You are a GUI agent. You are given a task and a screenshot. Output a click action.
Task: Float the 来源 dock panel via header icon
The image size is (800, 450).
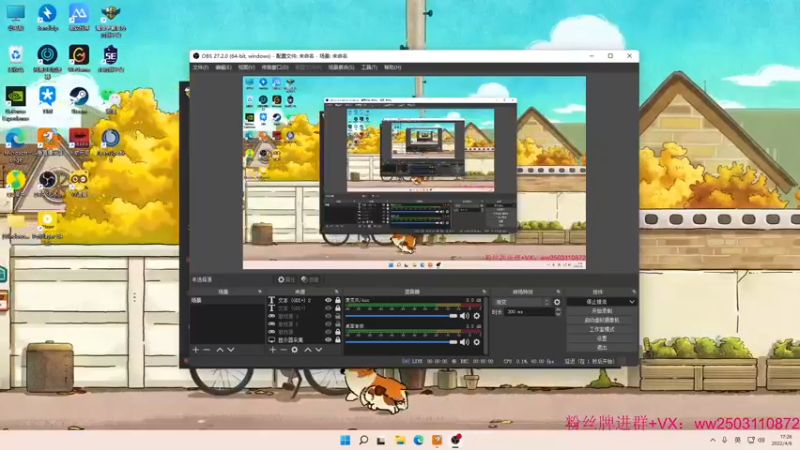coord(336,292)
